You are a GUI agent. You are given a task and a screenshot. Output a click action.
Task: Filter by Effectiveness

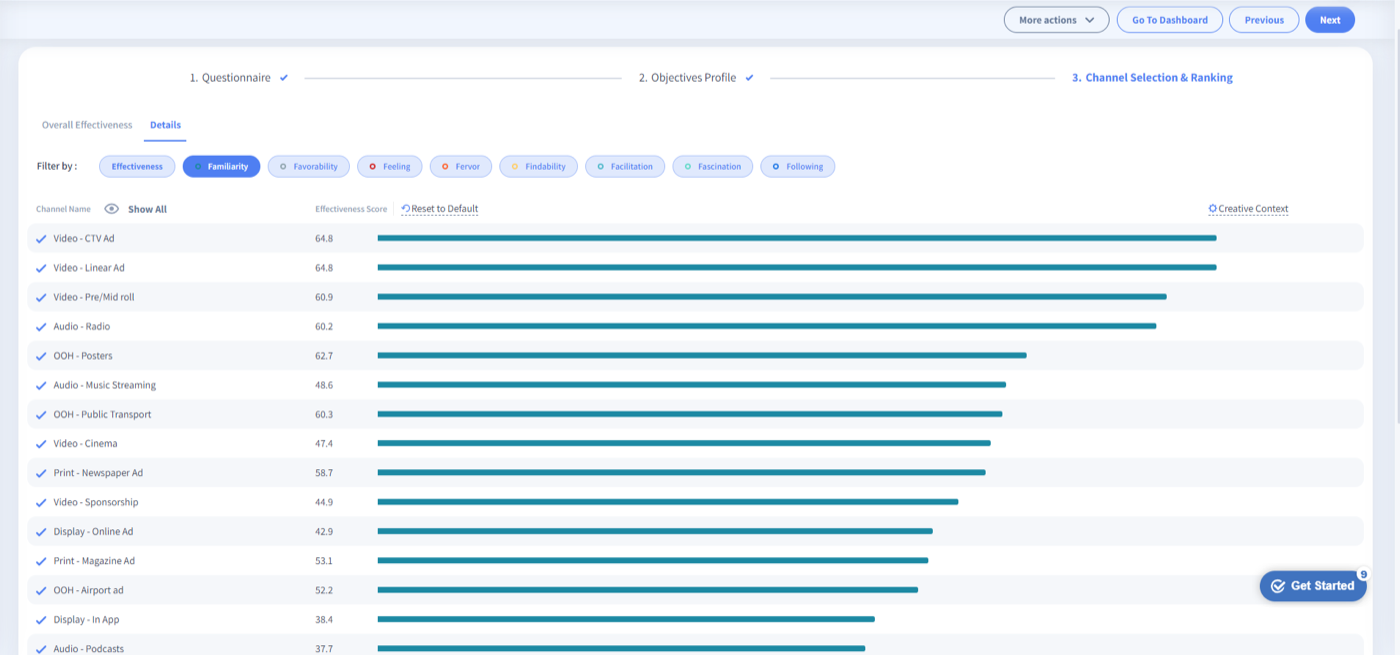click(137, 166)
